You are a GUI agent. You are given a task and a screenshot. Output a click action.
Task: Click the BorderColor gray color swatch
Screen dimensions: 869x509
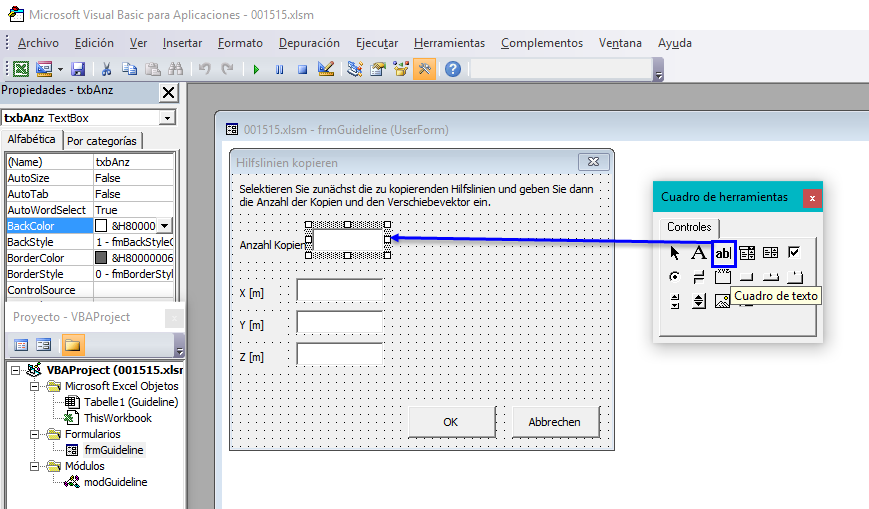(x=101, y=258)
